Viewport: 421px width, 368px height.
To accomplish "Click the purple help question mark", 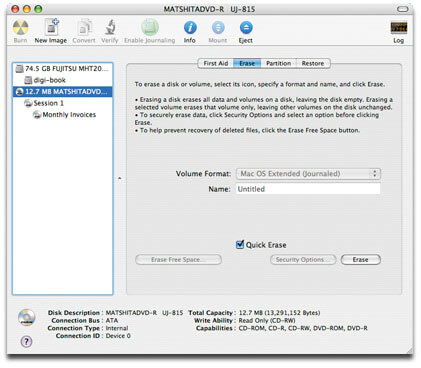I will 26,341.
